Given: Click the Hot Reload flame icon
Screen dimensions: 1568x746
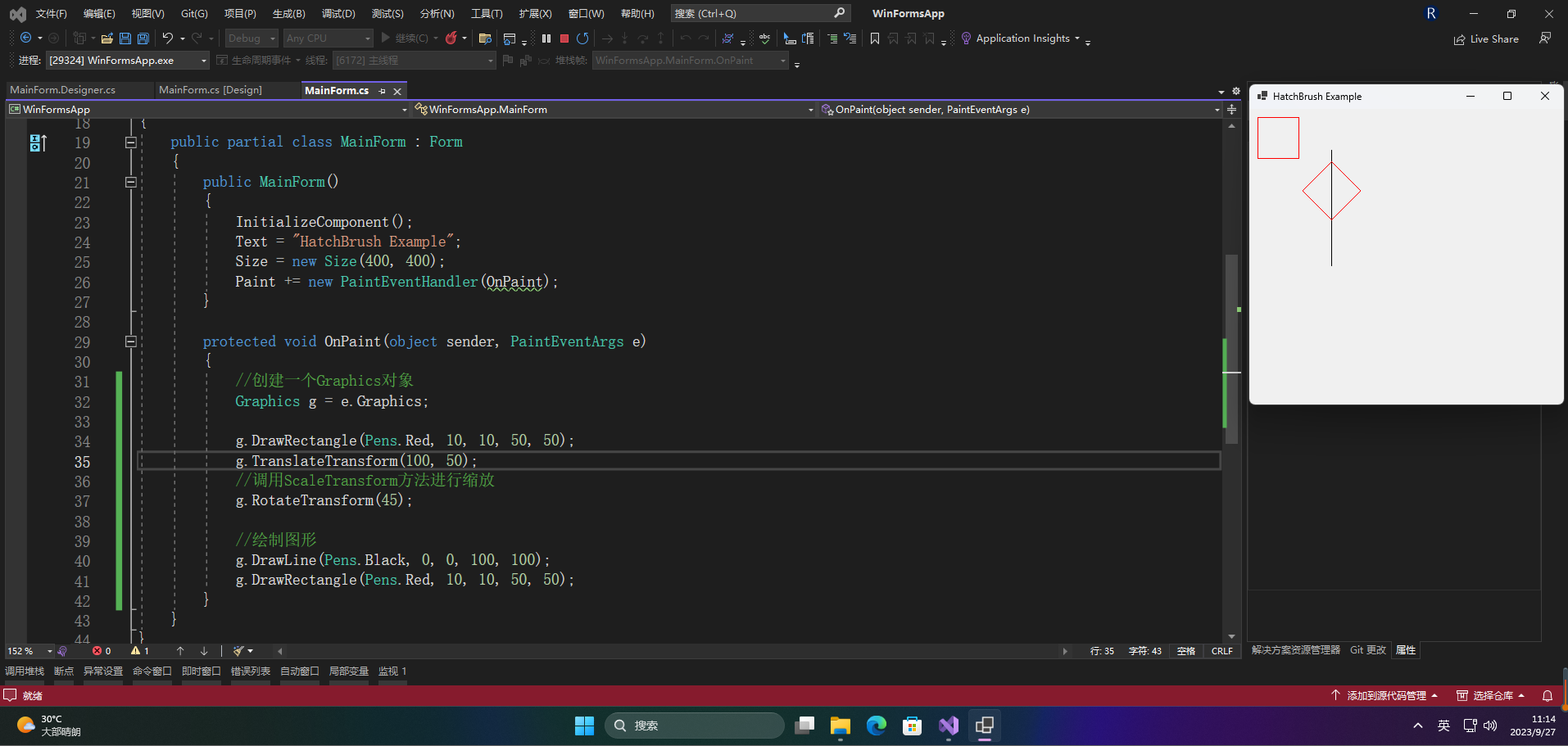Looking at the screenshot, I should [x=451, y=38].
